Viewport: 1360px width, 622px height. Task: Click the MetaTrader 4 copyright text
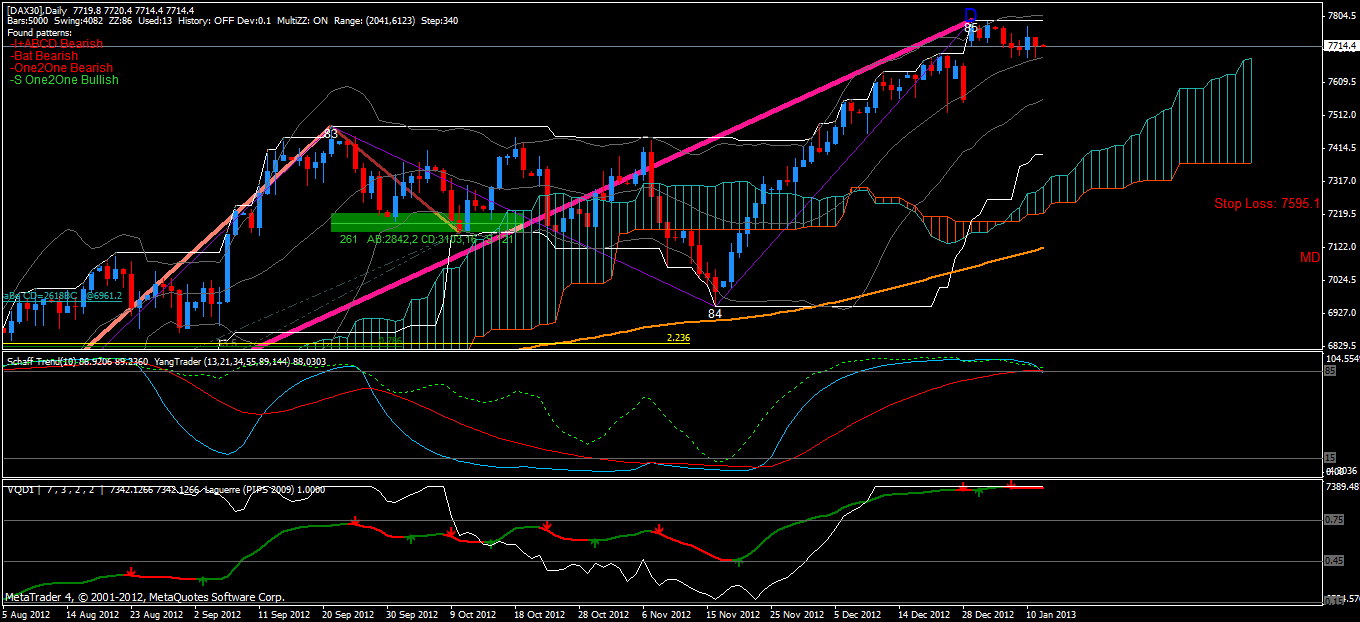tap(143, 596)
